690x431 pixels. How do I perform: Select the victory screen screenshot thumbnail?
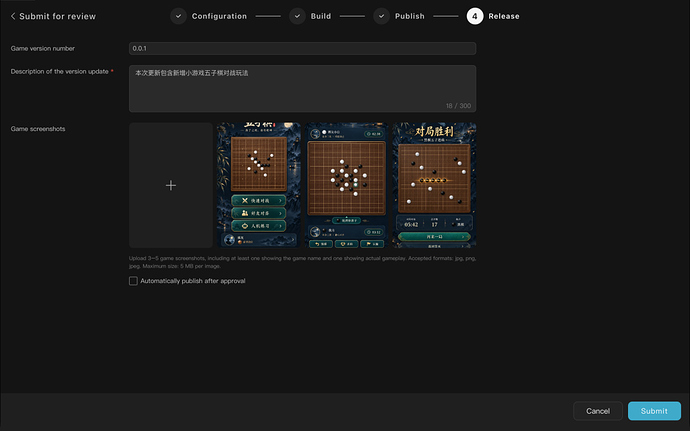(x=434, y=185)
